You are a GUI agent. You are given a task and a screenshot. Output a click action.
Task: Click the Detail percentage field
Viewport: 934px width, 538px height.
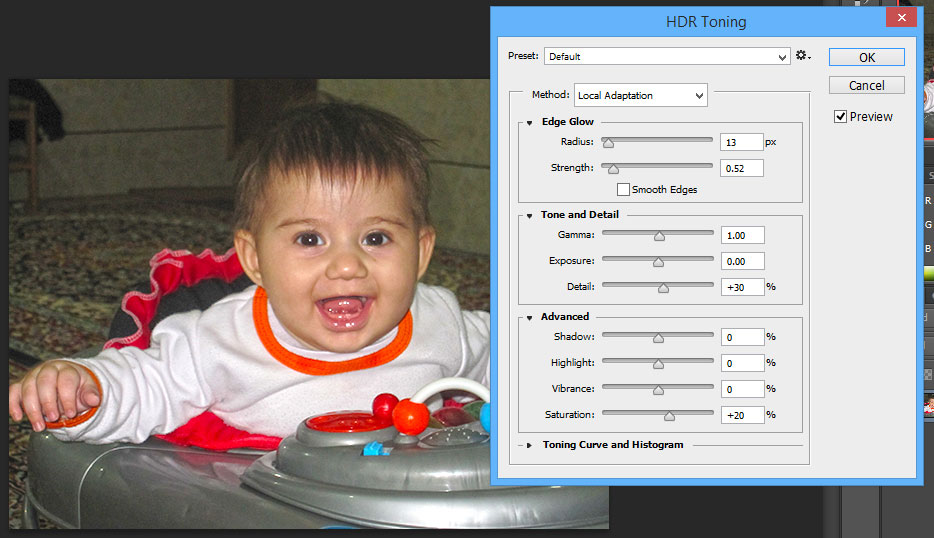(x=742, y=287)
